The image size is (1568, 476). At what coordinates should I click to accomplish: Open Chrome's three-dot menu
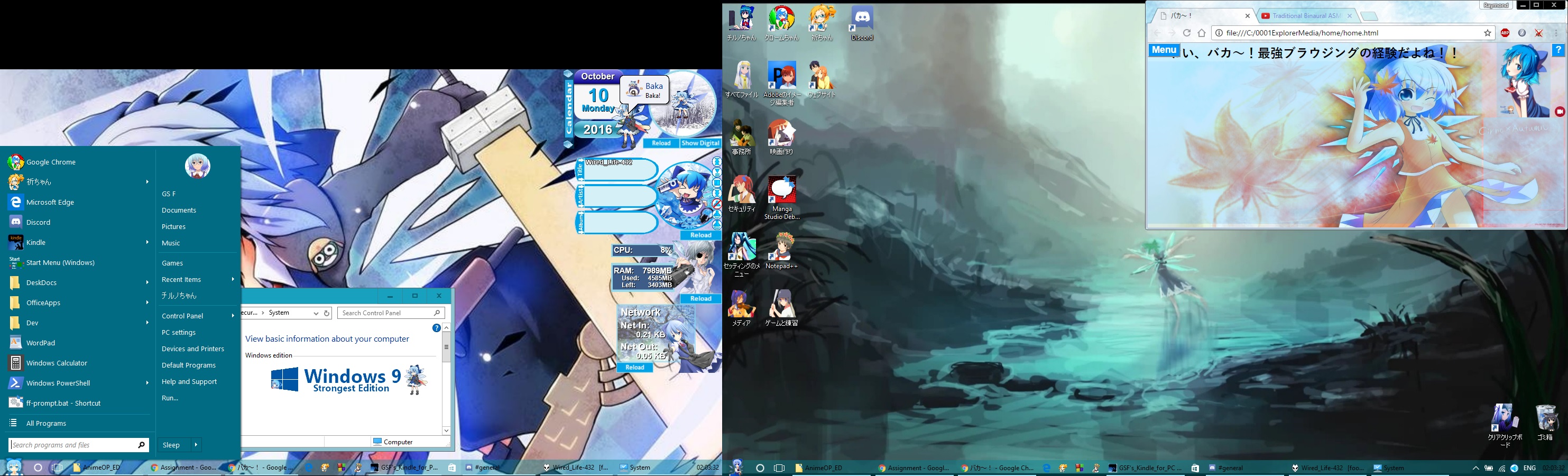[1557, 33]
